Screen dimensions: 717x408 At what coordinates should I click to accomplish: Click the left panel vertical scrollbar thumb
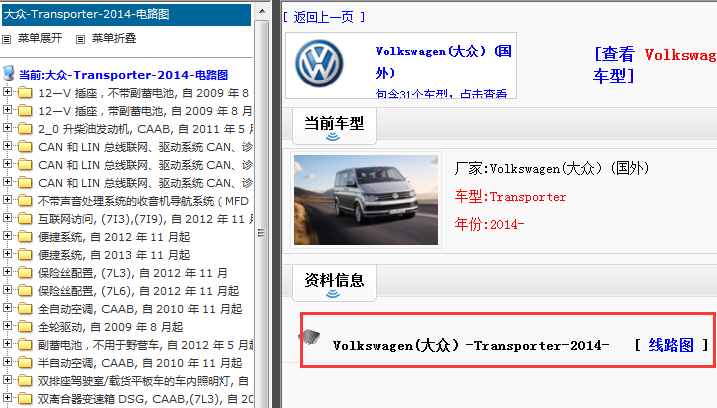click(x=262, y=232)
